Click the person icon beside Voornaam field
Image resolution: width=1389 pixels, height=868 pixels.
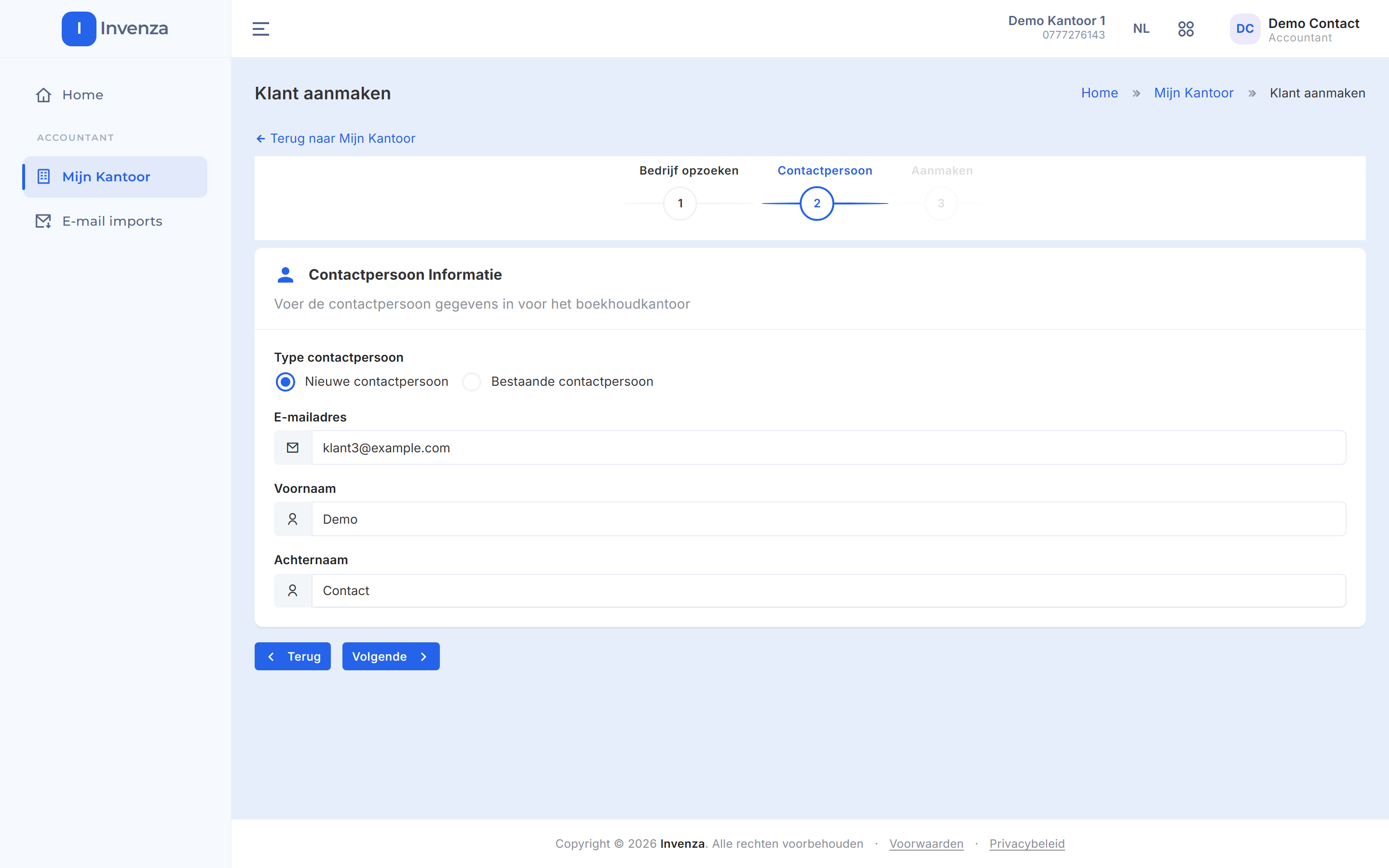(x=293, y=519)
